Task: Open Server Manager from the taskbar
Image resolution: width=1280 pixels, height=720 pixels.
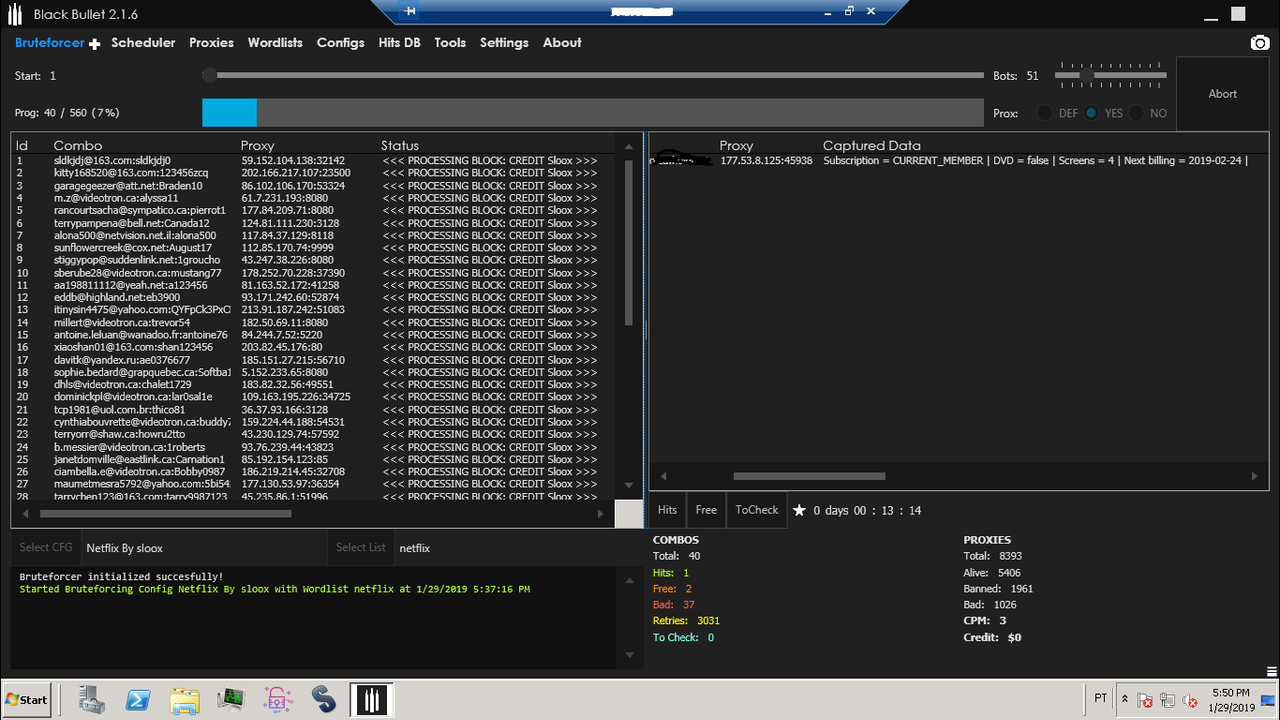Action: [92, 699]
